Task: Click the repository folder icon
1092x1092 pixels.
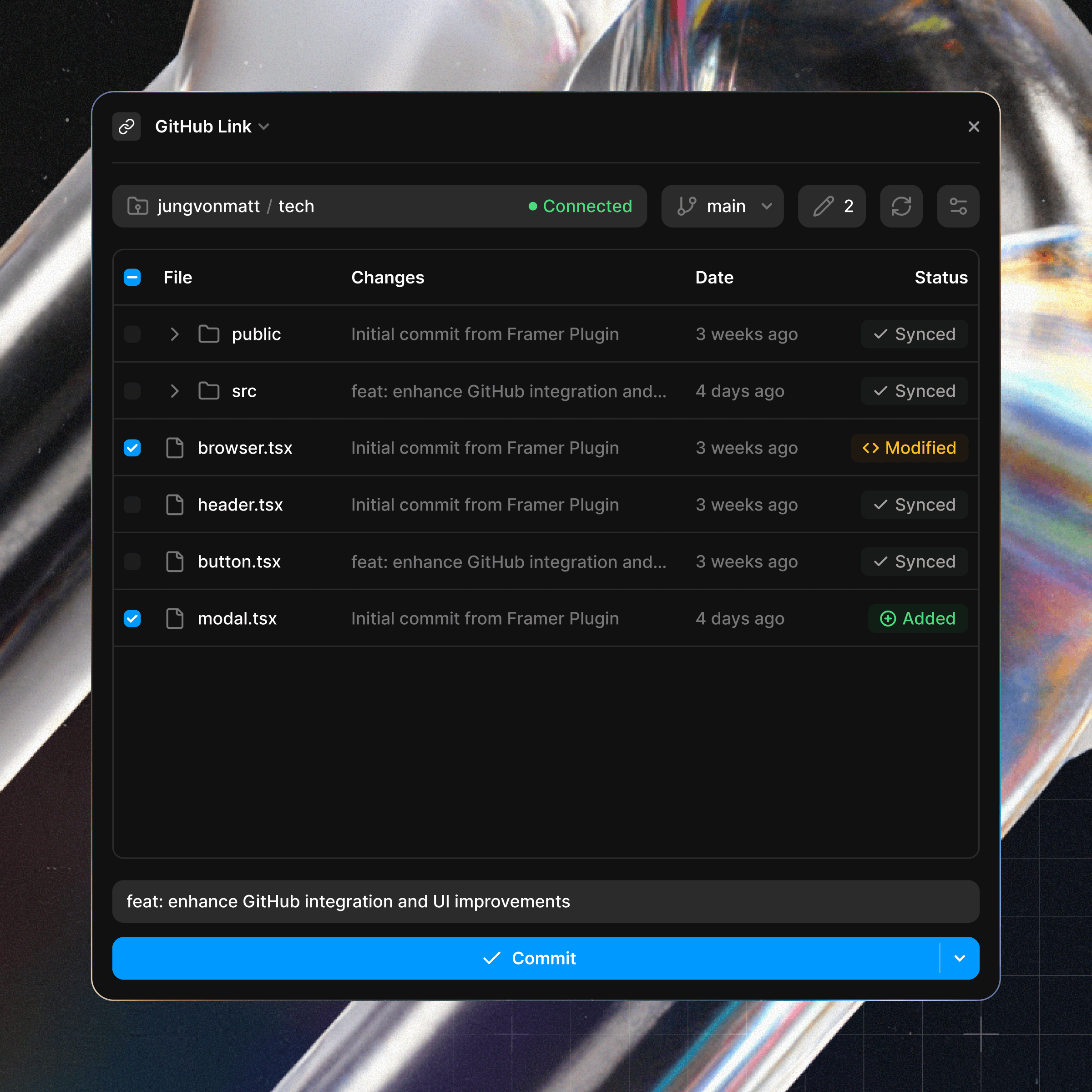Action: coord(138,206)
